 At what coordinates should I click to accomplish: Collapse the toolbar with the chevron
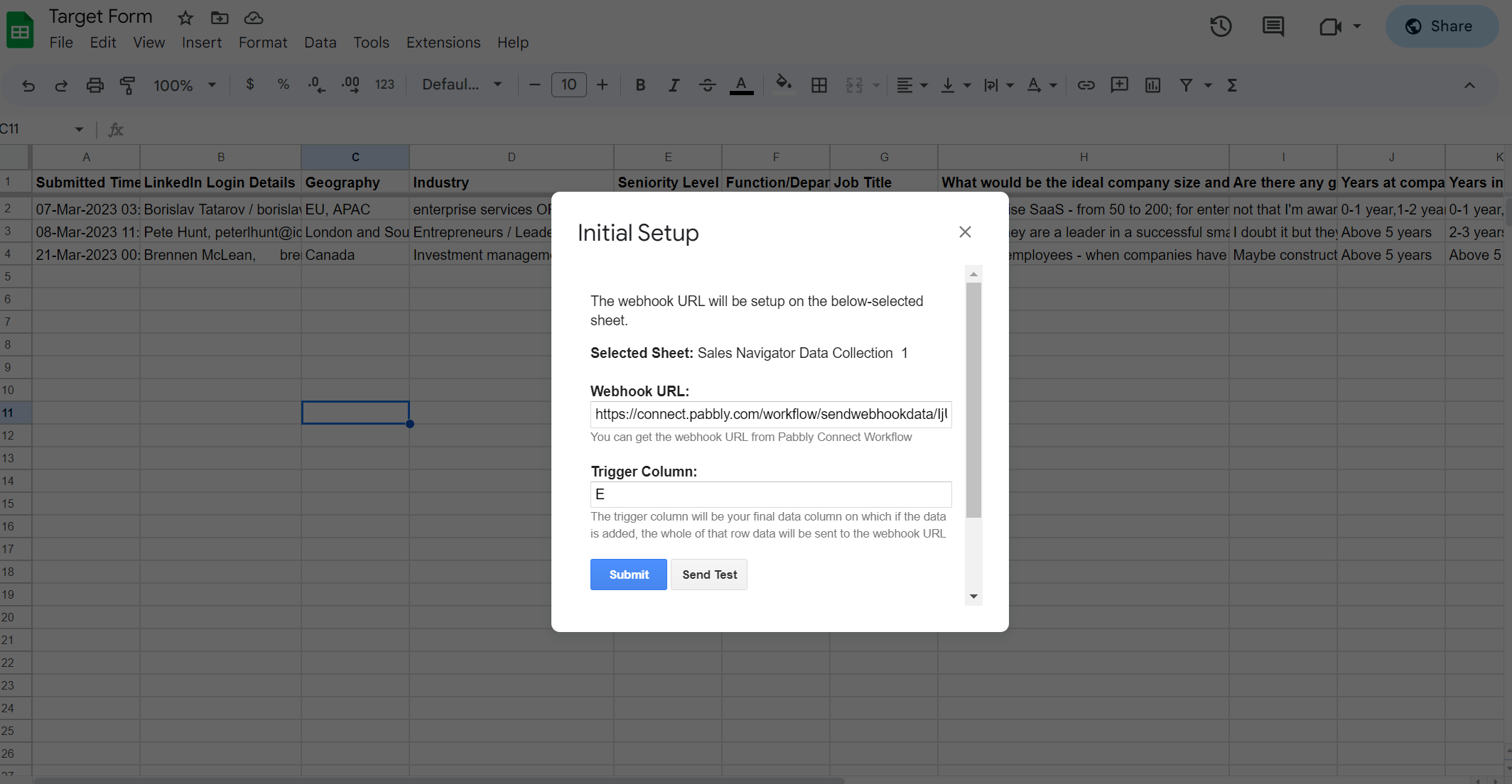coord(1469,85)
